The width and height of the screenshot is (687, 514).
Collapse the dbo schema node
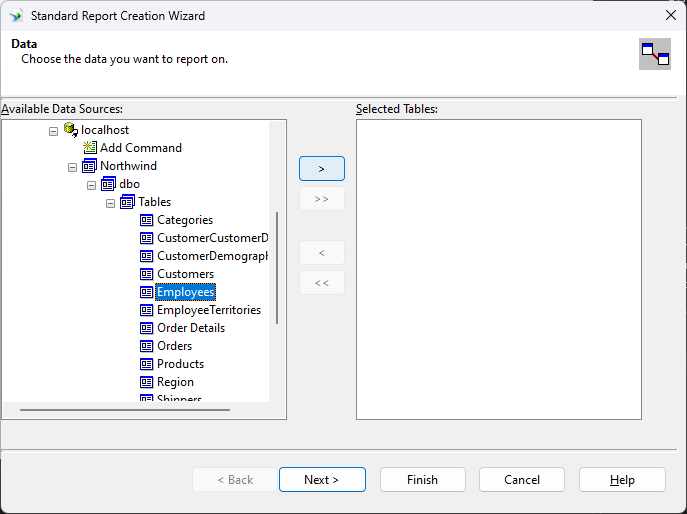pos(91,185)
